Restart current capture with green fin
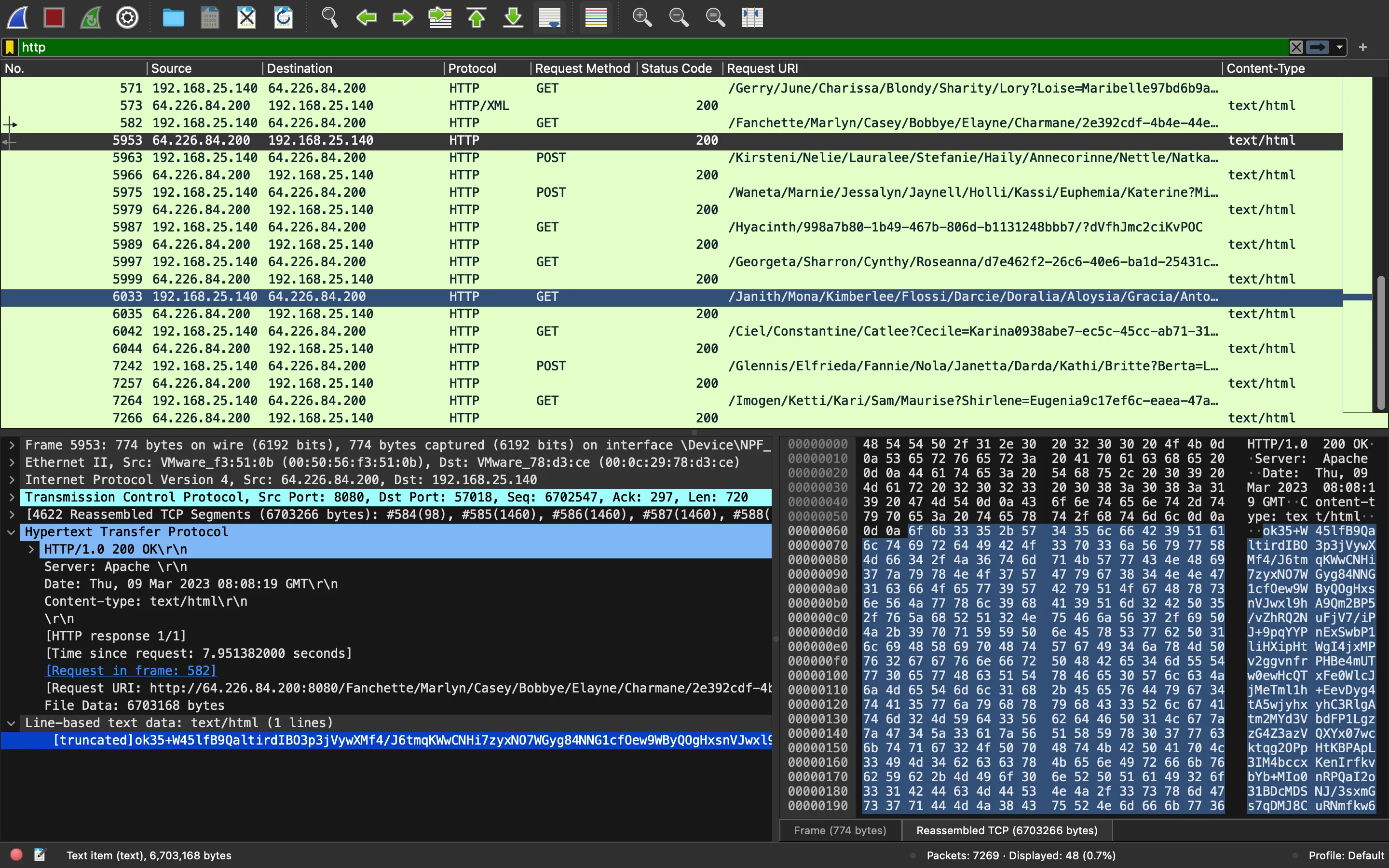1389x868 pixels. coord(91,17)
